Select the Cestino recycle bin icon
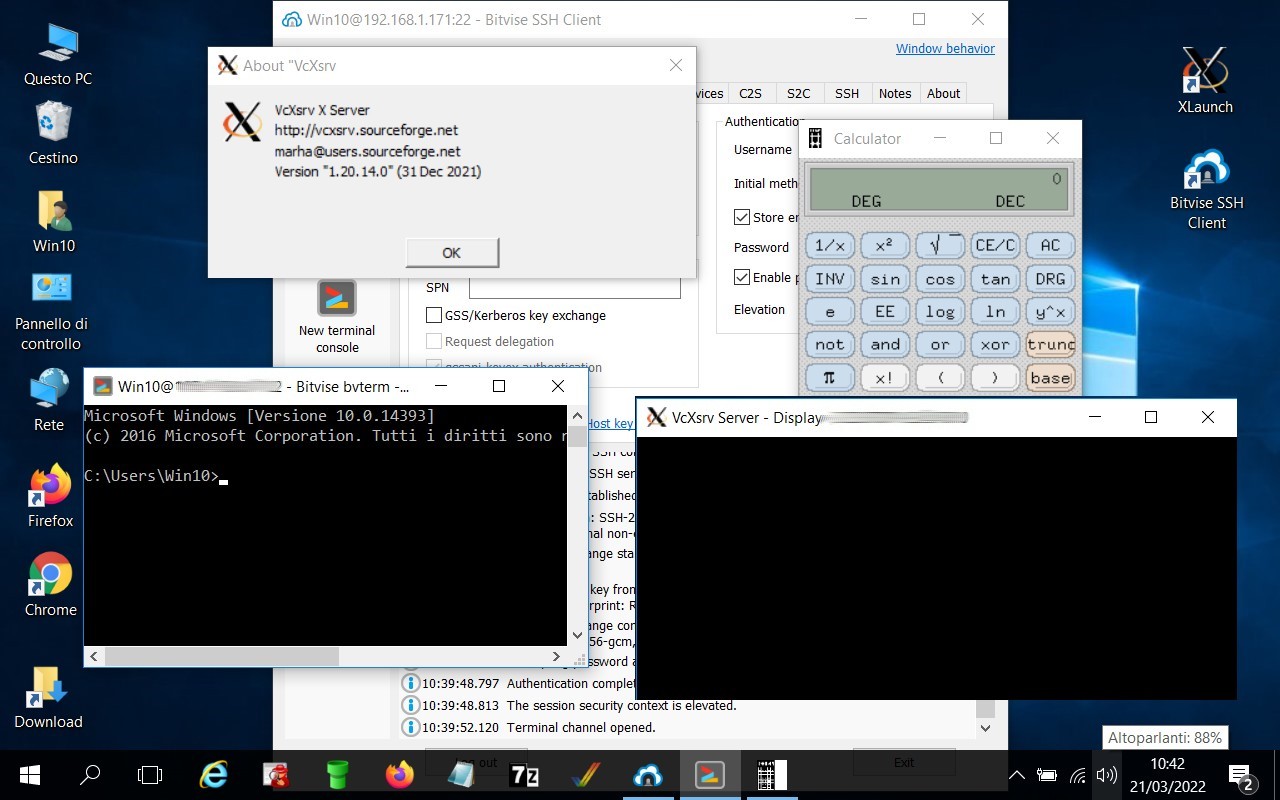Viewport: 1280px width, 800px height. [x=53, y=132]
